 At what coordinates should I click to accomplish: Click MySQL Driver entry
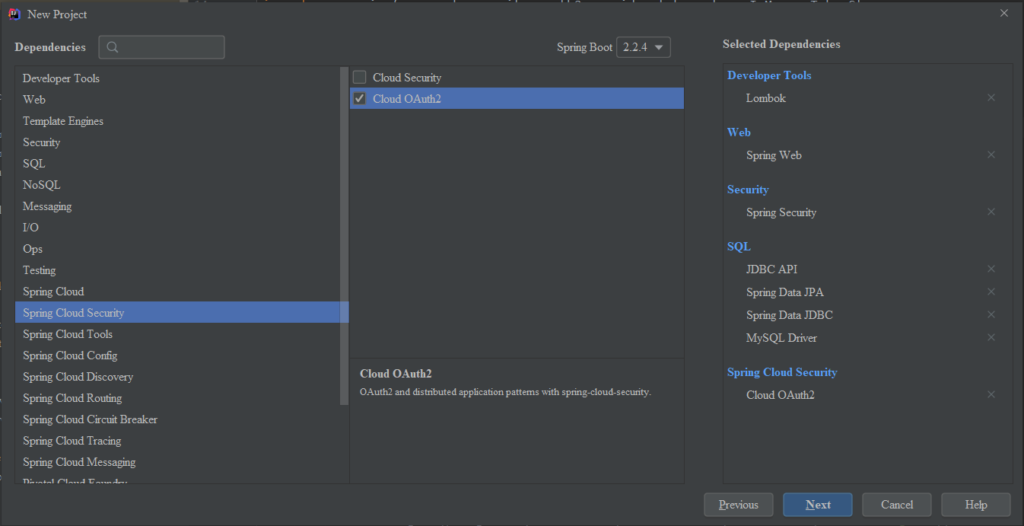pyautogui.click(x=782, y=338)
